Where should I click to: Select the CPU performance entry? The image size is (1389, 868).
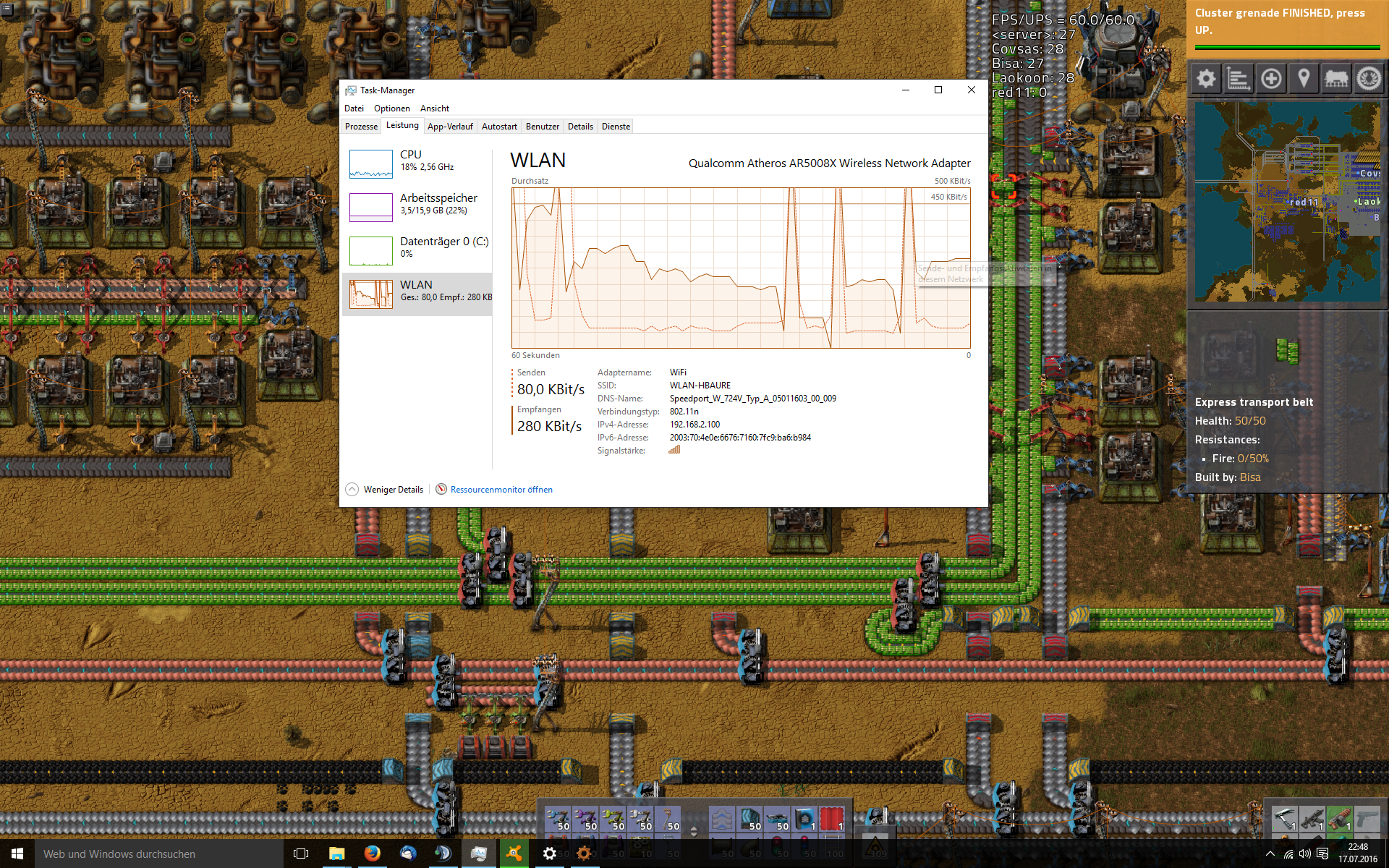point(417,163)
